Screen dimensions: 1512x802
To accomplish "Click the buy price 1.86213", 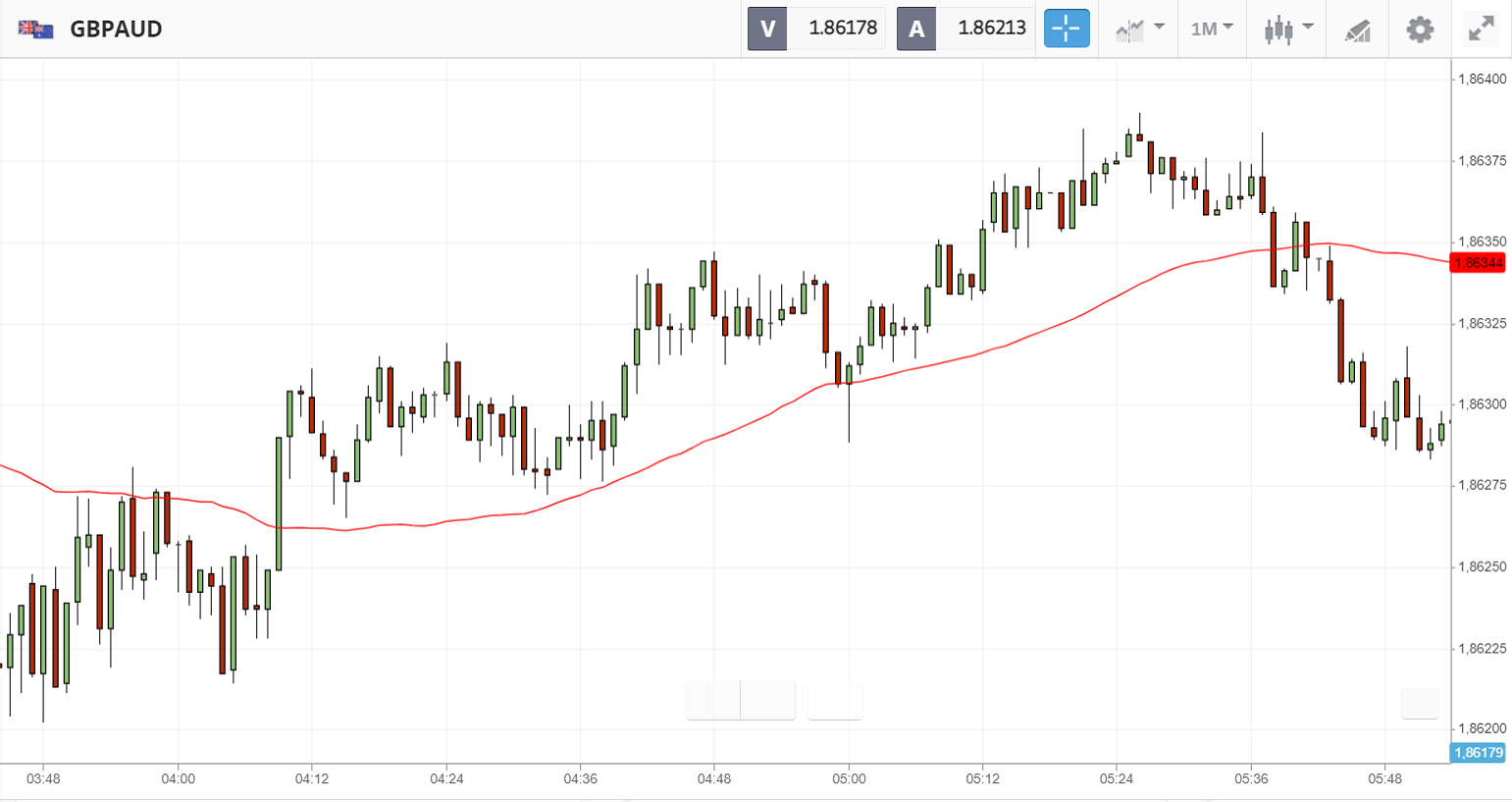I will 991,28.
